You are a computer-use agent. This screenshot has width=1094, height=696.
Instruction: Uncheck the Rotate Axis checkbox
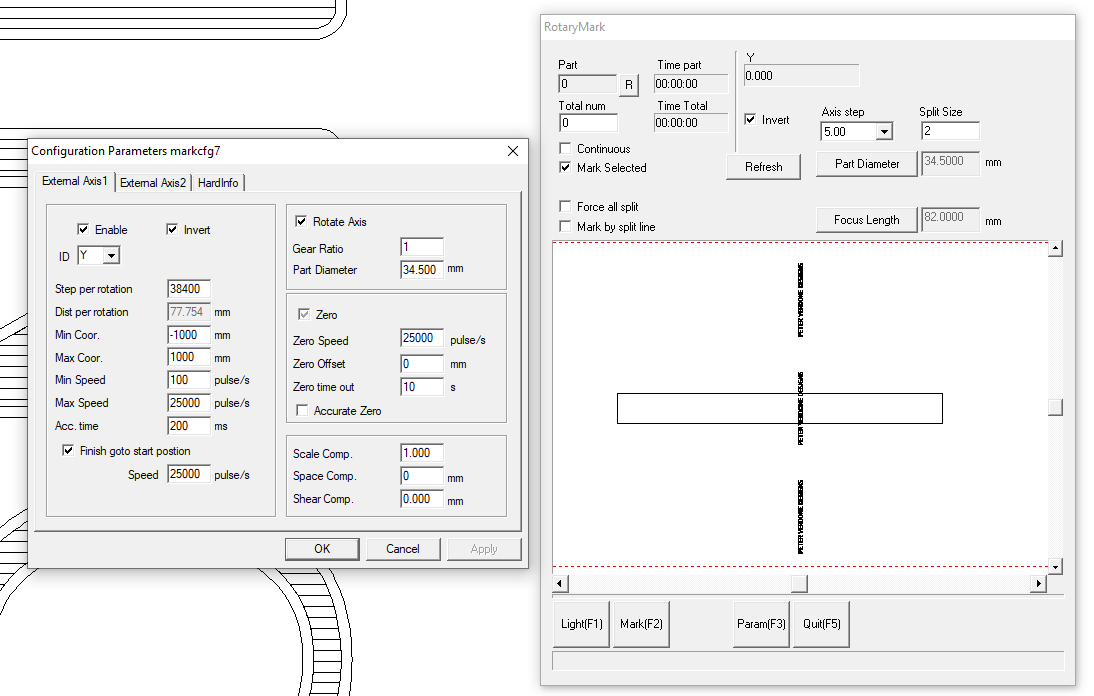click(x=302, y=222)
